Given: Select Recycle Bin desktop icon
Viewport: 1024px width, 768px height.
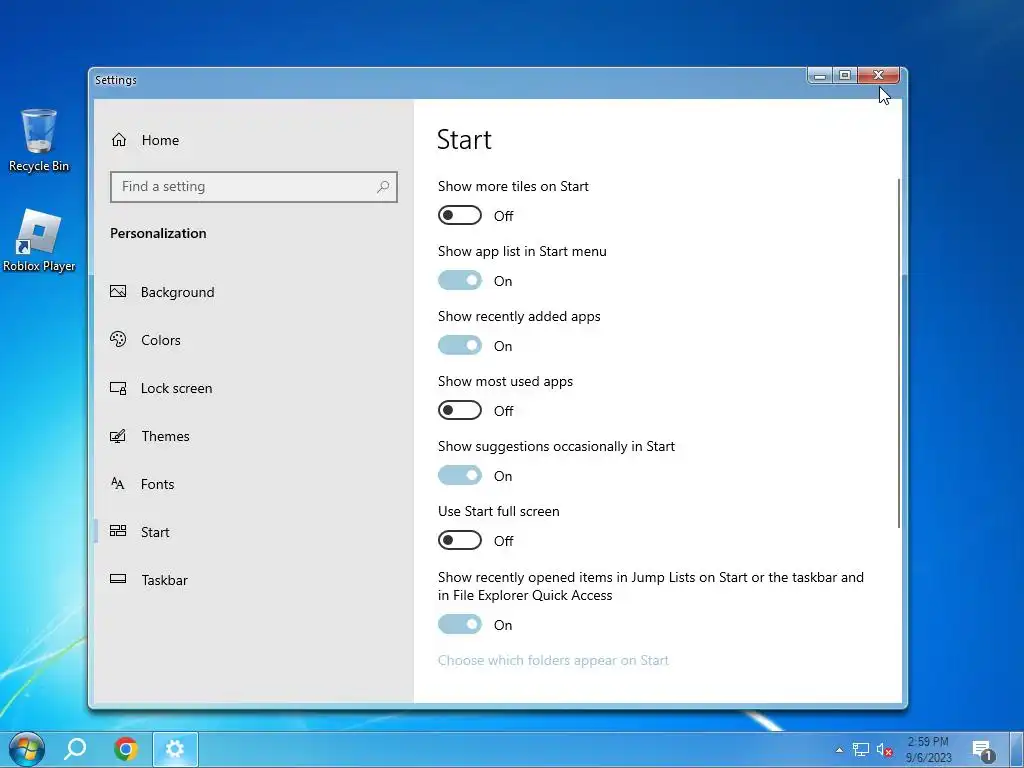Looking at the screenshot, I should coord(39,141).
